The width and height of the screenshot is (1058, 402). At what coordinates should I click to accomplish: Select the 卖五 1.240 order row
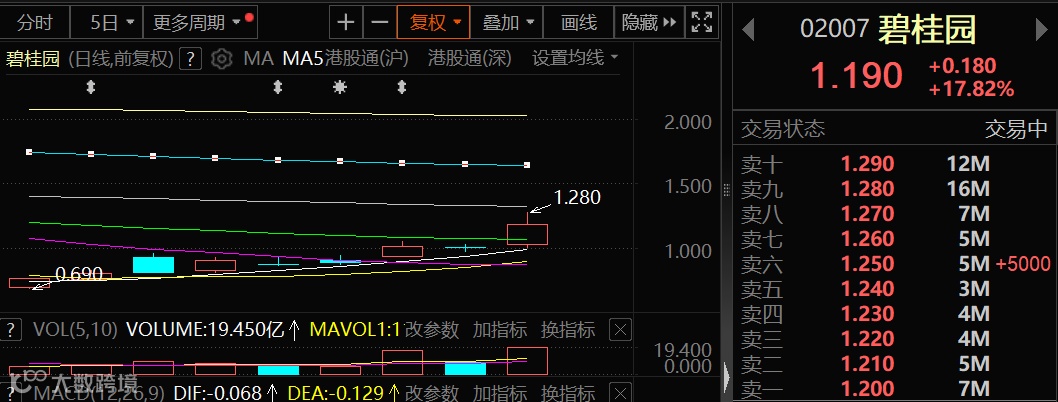[895, 289]
